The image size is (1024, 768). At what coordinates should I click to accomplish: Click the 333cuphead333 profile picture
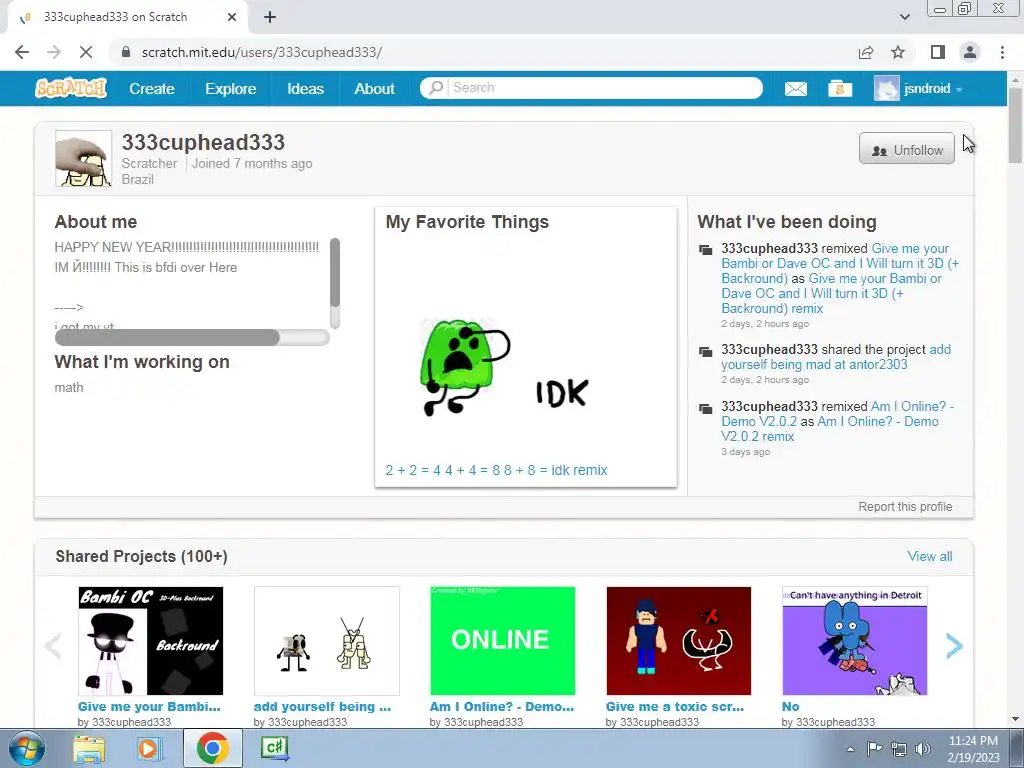coord(84,159)
